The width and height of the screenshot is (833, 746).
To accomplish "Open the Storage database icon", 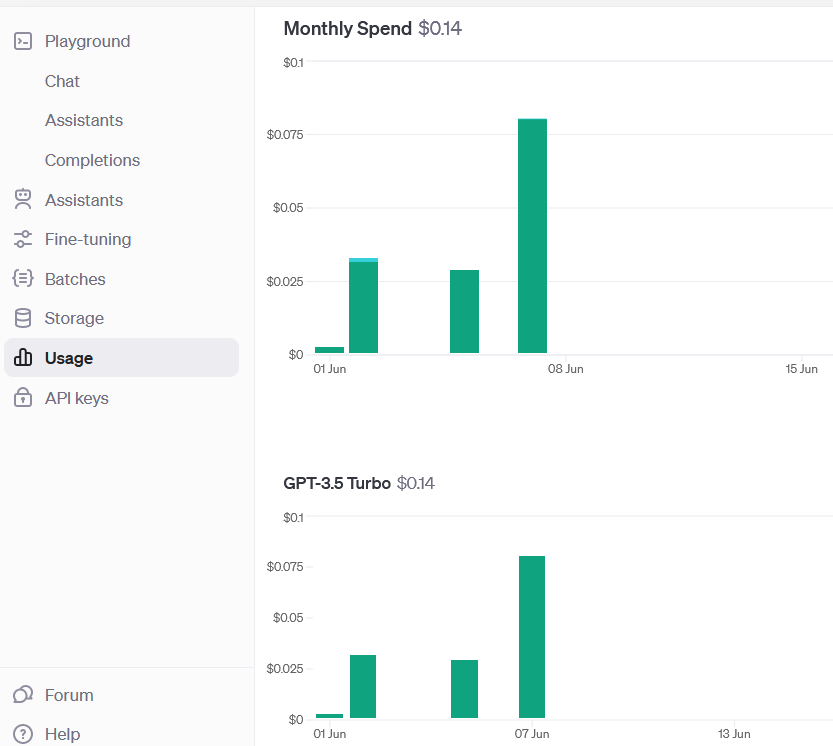I will tap(23, 318).
